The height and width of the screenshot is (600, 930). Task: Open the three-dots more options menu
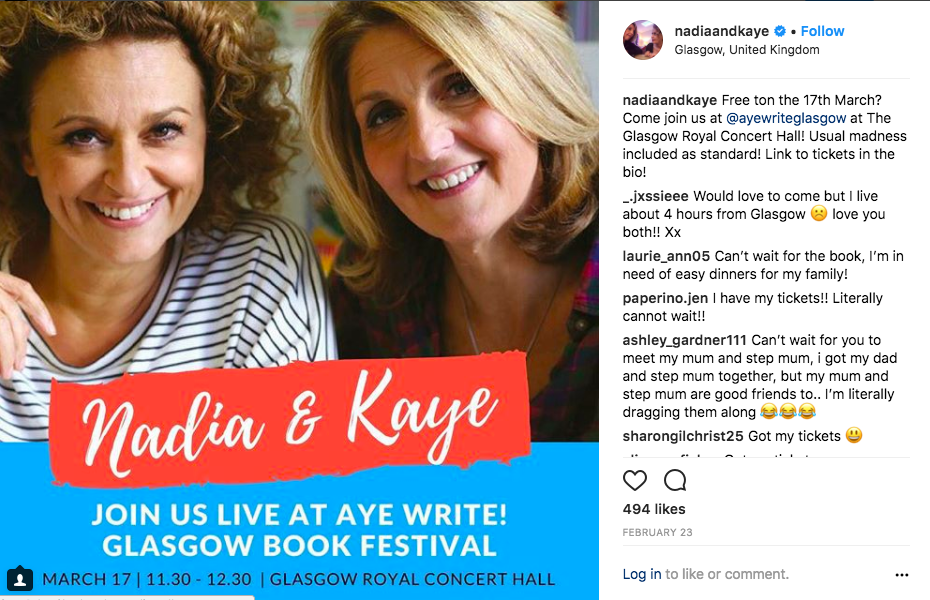(x=902, y=575)
